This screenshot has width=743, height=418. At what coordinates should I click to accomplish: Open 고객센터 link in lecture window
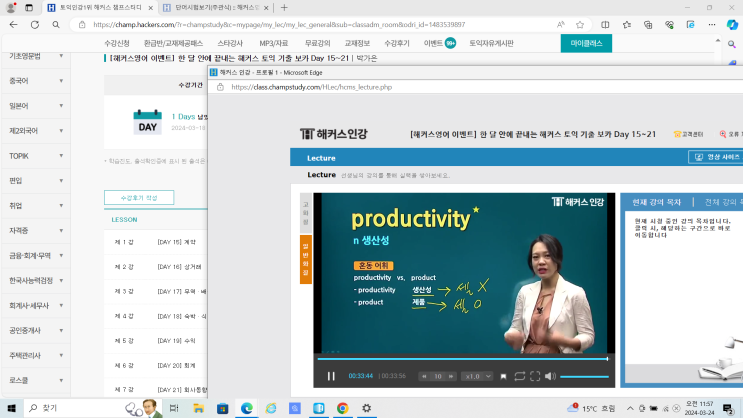click(689, 134)
